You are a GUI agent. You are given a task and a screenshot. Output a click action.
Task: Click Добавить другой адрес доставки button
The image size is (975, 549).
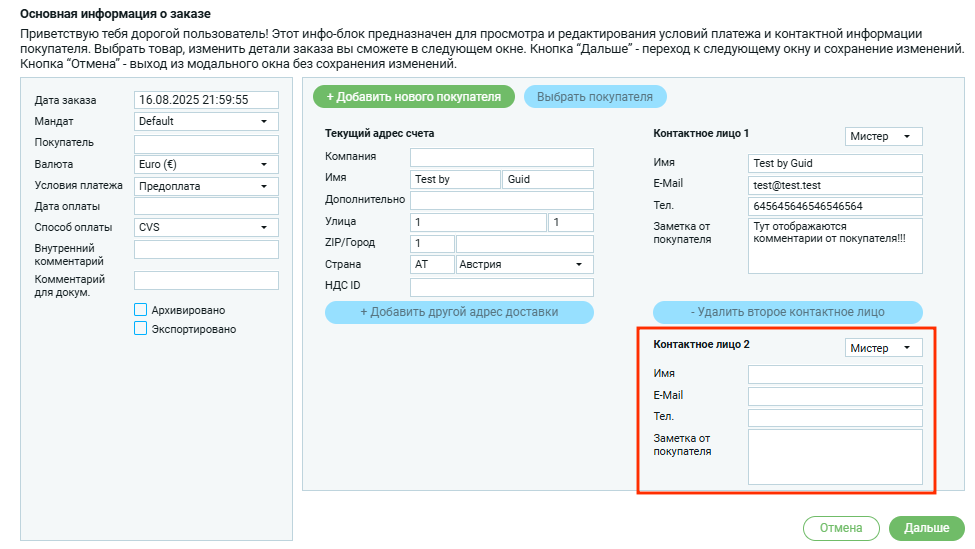pyautogui.click(x=459, y=312)
